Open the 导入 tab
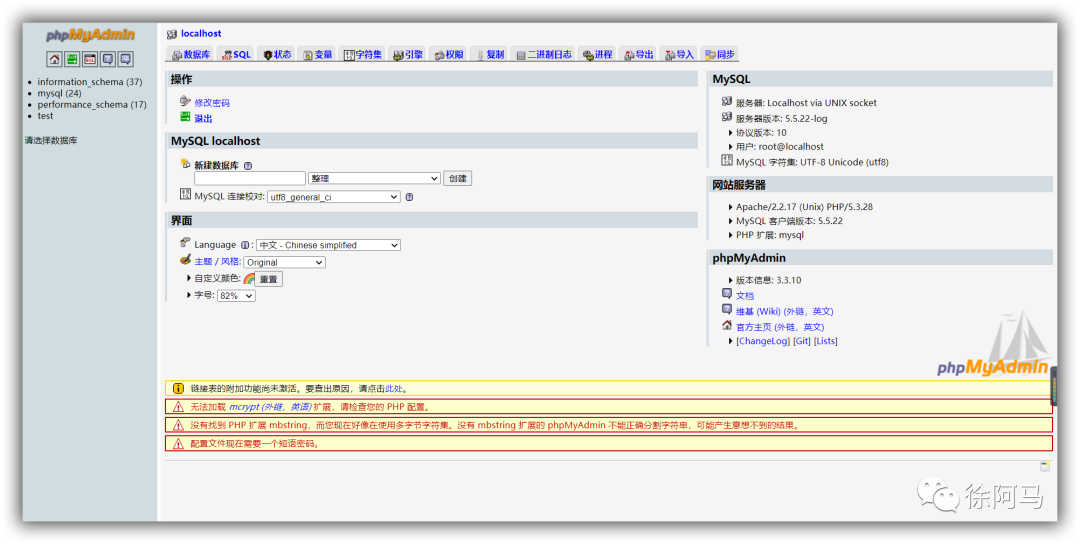The width and height of the screenshot is (1080, 544). pyautogui.click(x=680, y=54)
